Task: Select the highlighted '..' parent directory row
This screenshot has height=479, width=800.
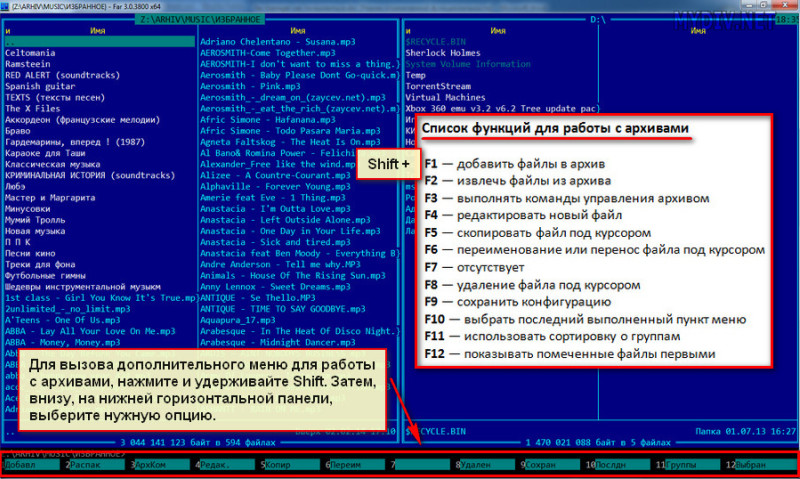Action: (99, 42)
